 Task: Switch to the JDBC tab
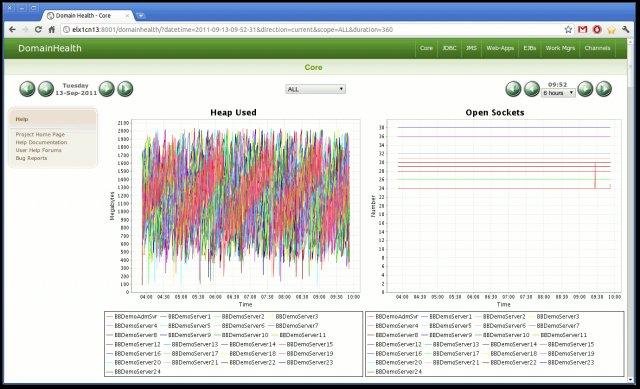coord(449,48)
